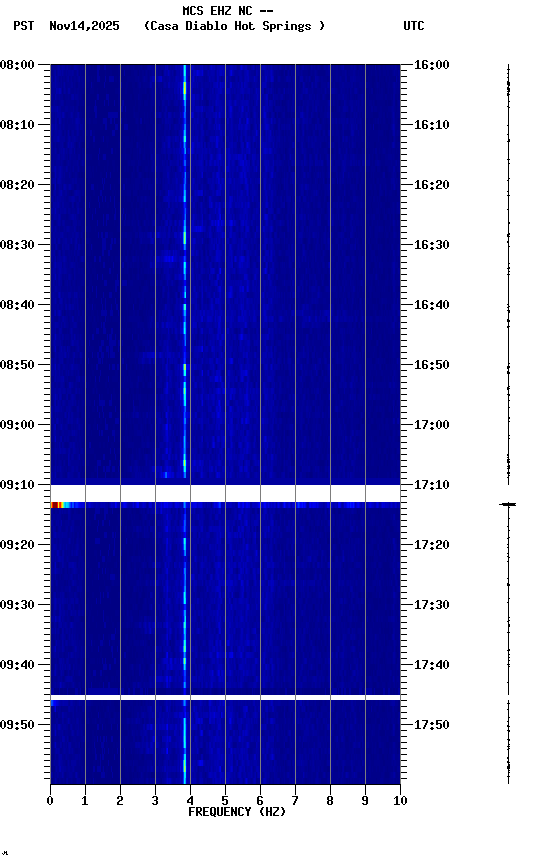
Task: Click the UTC timezone label
Action: [x=414, y=26]
